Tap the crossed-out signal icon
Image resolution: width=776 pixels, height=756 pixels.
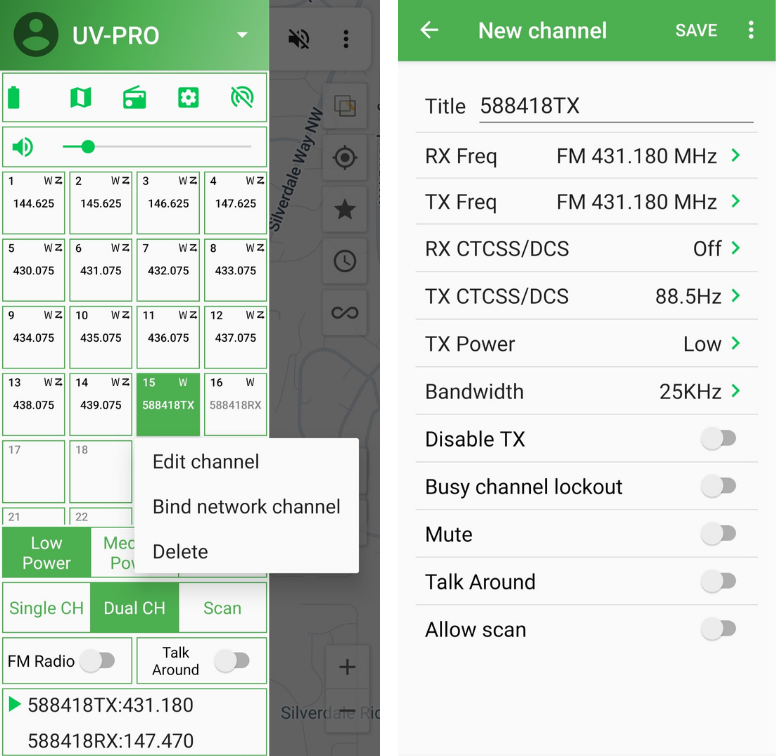[242, 97]
